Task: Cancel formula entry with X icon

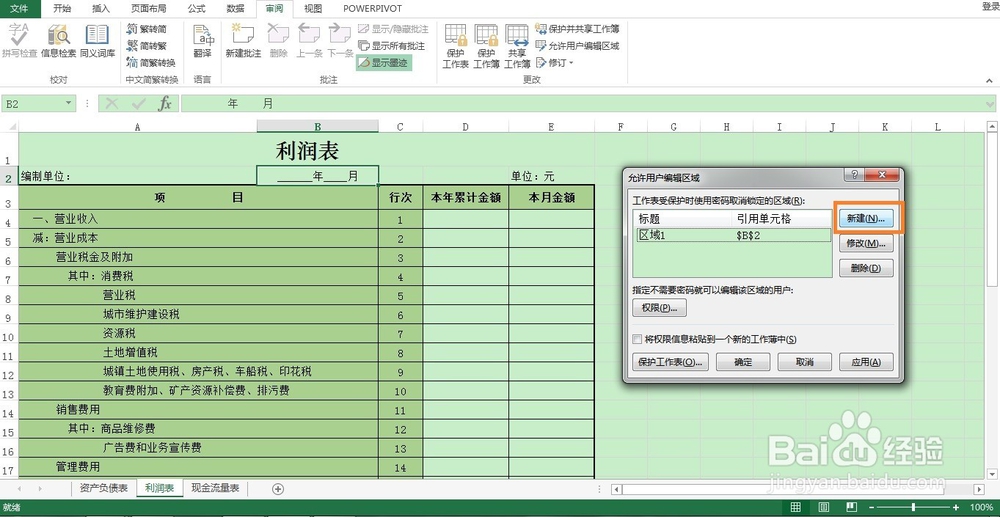Action: point(112,103)
